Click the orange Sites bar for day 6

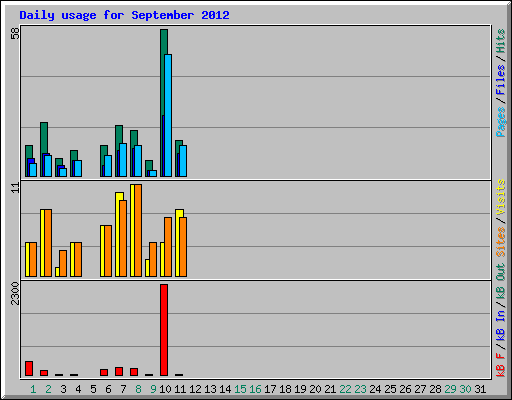(108, 251)
